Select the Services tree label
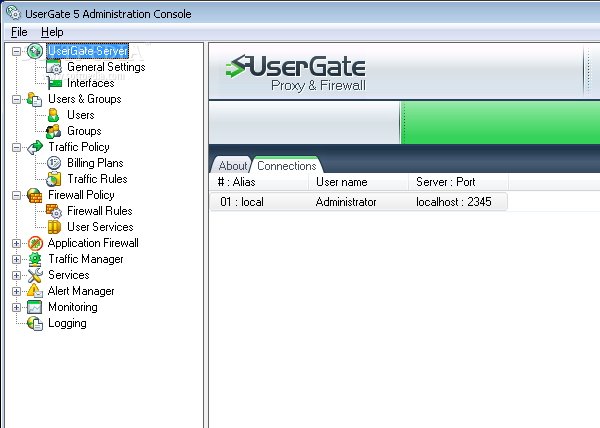This screenshot has height=428, width=600. click(x=68, y=275)
